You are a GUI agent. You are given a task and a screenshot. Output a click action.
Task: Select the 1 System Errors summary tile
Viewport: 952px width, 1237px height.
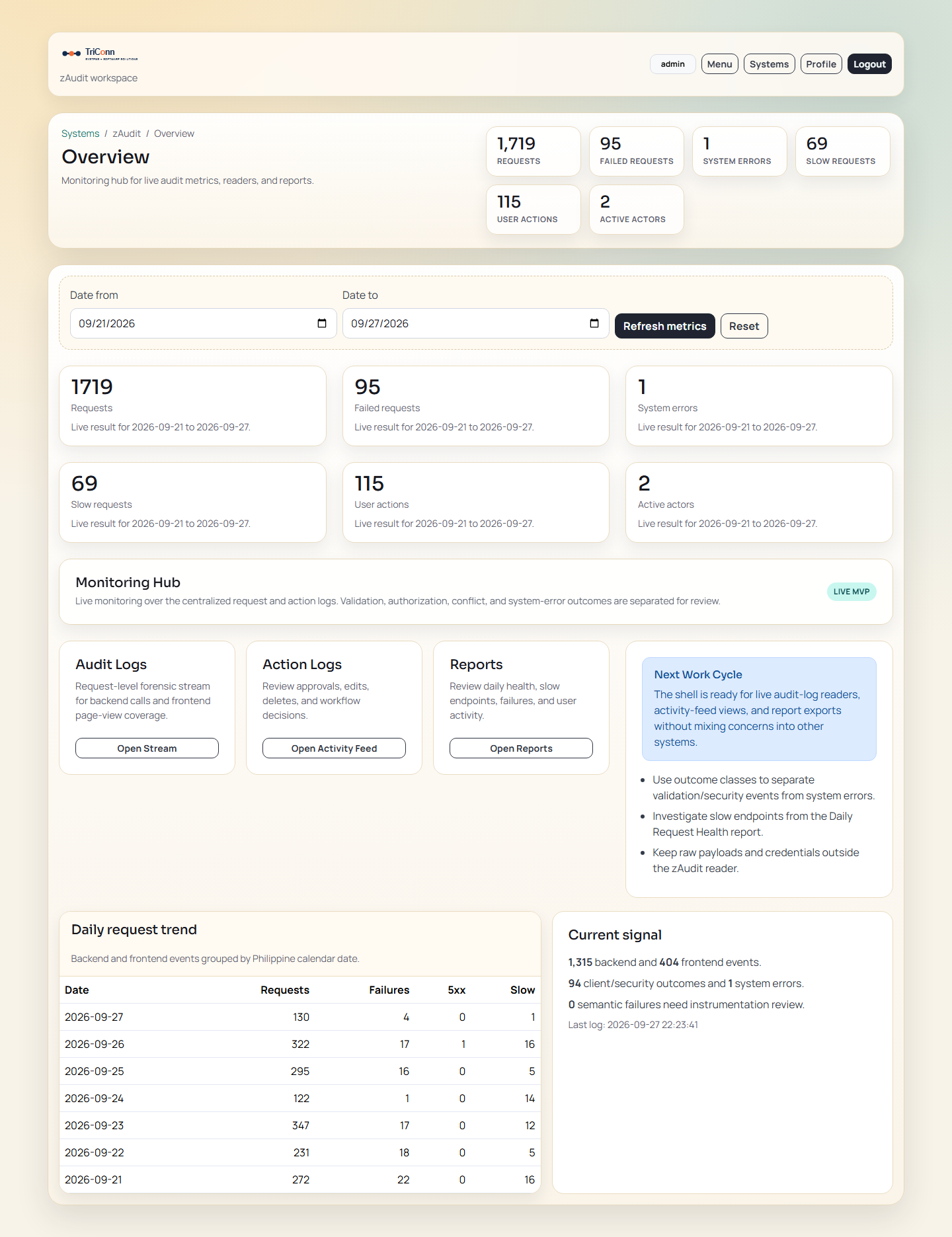tap(740, 151)
